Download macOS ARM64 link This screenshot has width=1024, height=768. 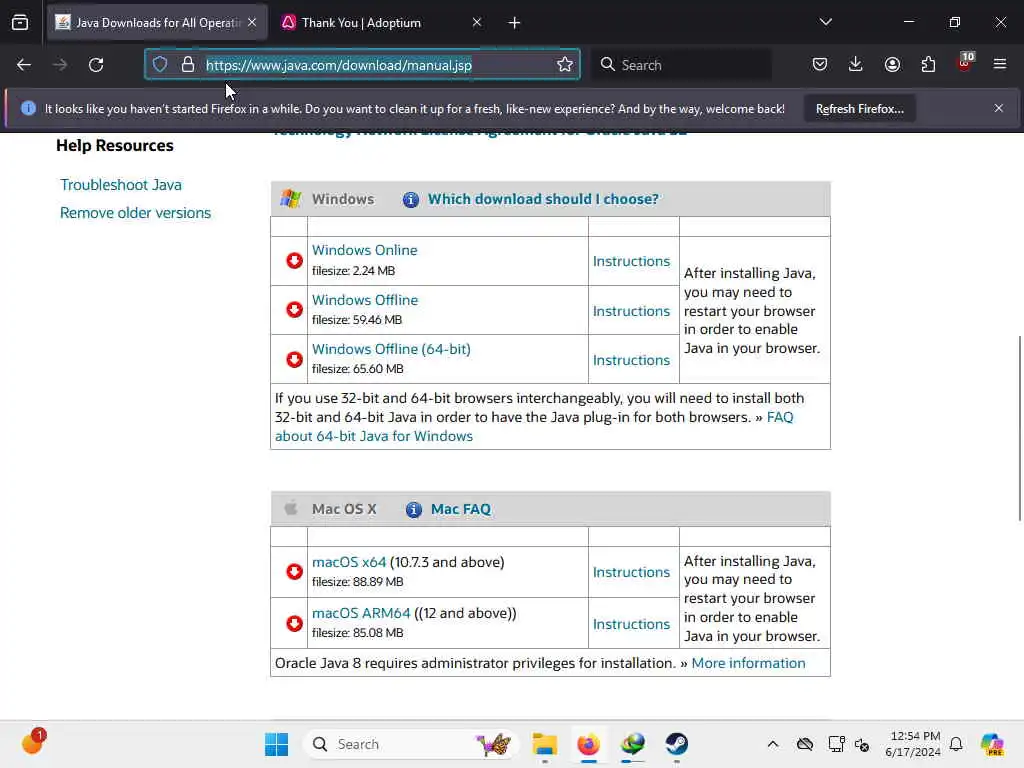click(361, 613)
